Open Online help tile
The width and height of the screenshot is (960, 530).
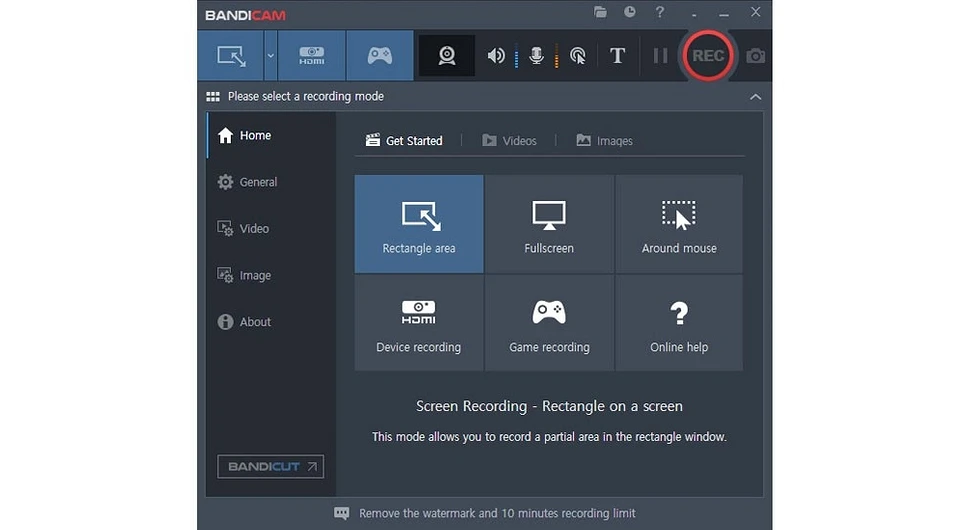coord(679,324)
